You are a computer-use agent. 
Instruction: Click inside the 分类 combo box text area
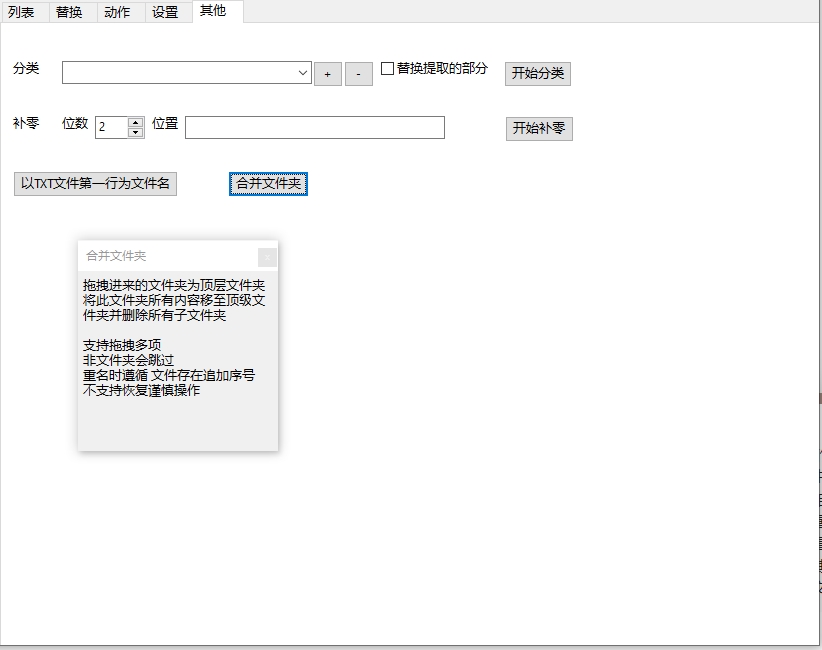coord(180,73)
